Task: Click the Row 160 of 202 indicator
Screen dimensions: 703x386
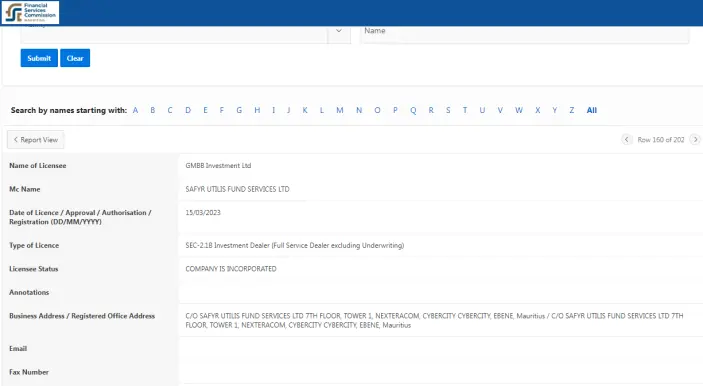Action: point(661,140)
